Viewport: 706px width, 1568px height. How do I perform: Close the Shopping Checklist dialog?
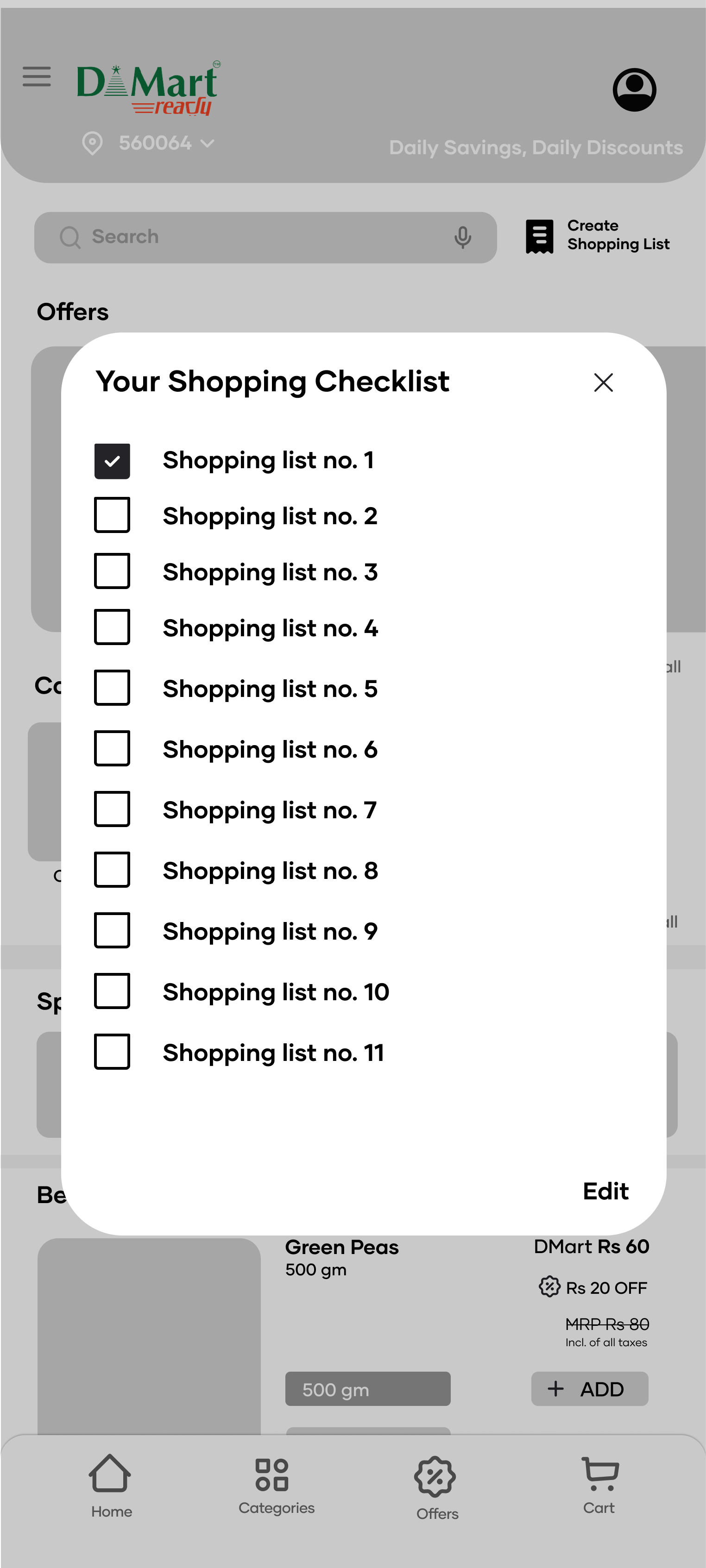pos(603,382)
